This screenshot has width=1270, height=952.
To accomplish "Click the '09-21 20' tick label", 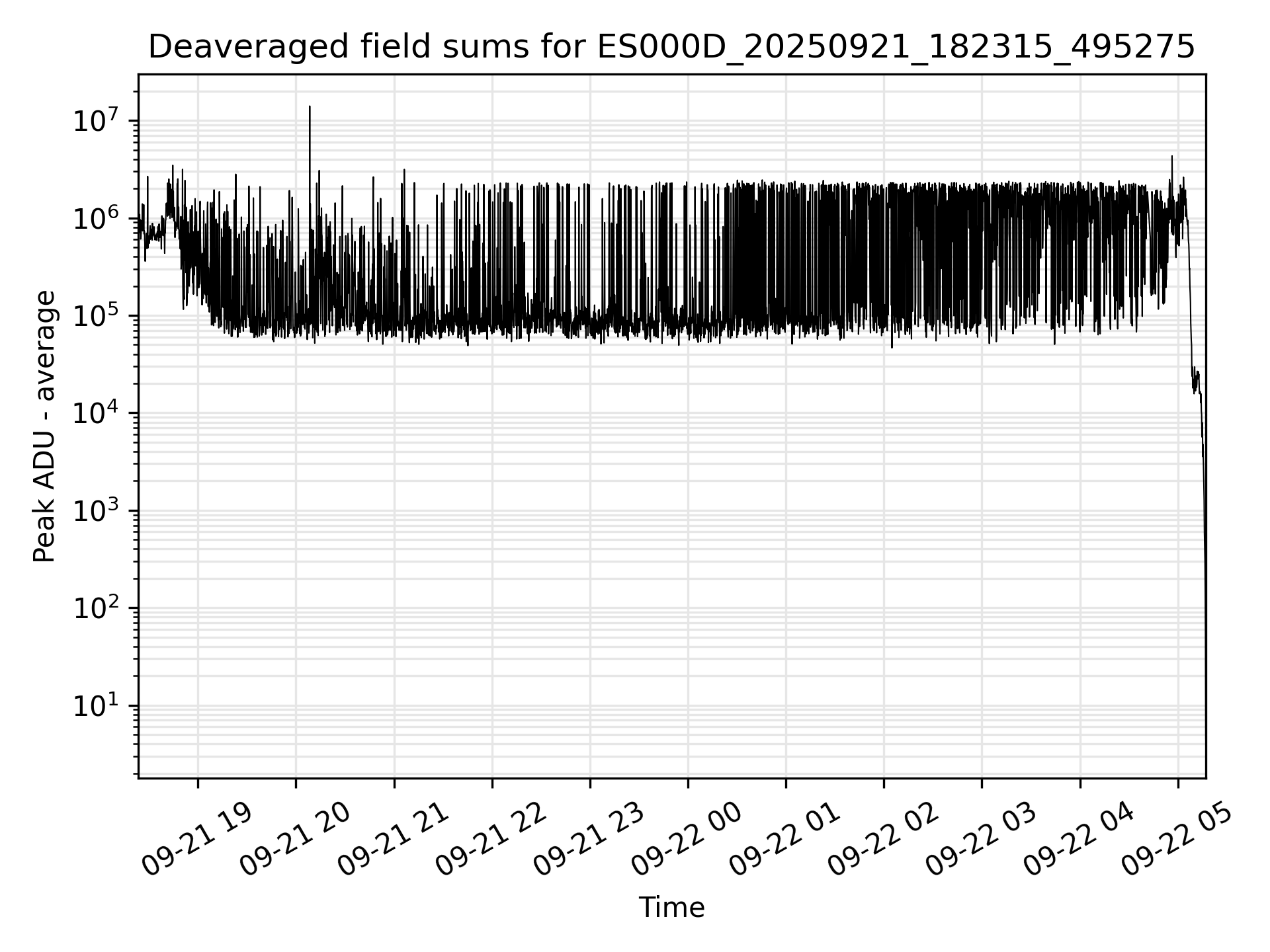I will point(295,840).
